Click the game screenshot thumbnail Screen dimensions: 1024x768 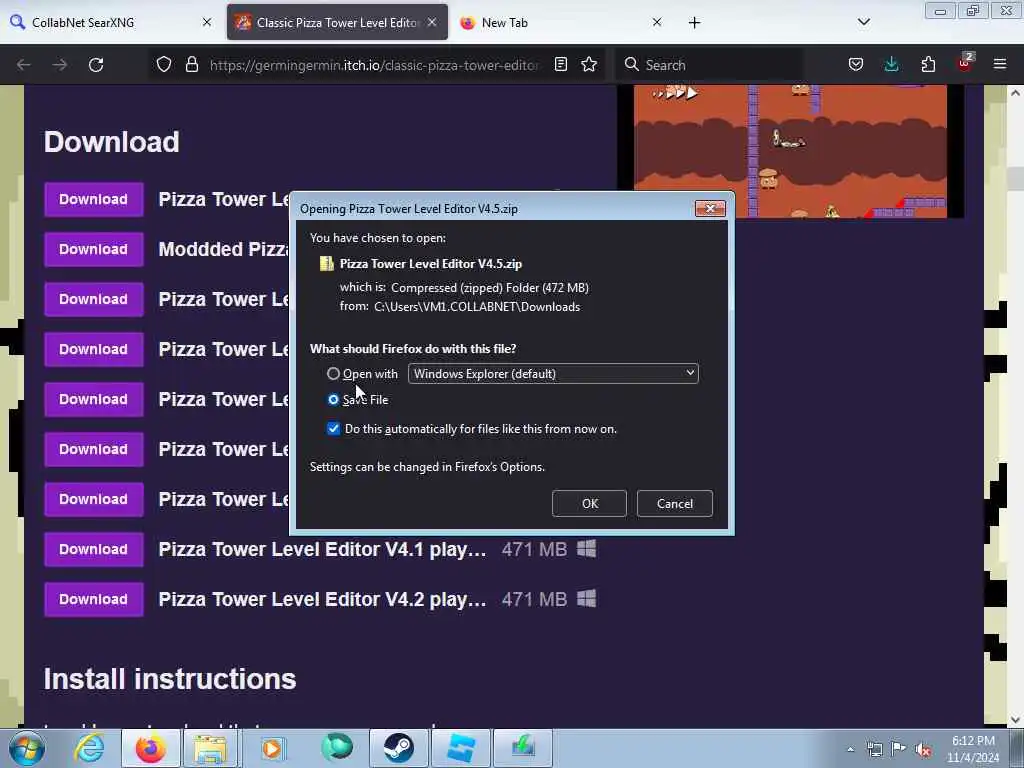pyautogui.click(x=790, y=152)
